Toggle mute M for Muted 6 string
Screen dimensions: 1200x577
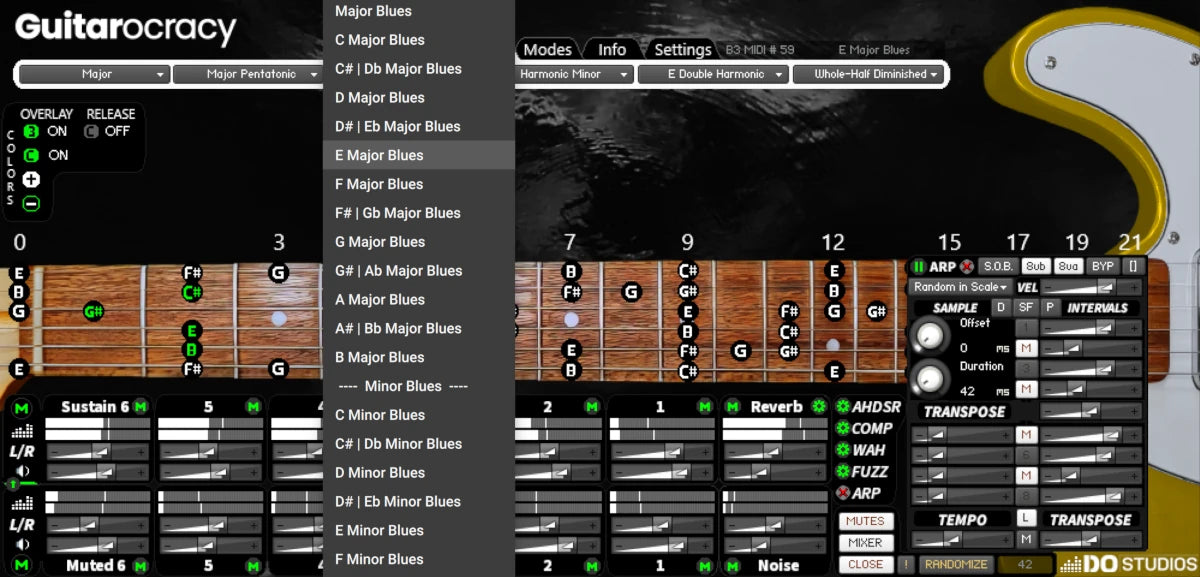141,566
